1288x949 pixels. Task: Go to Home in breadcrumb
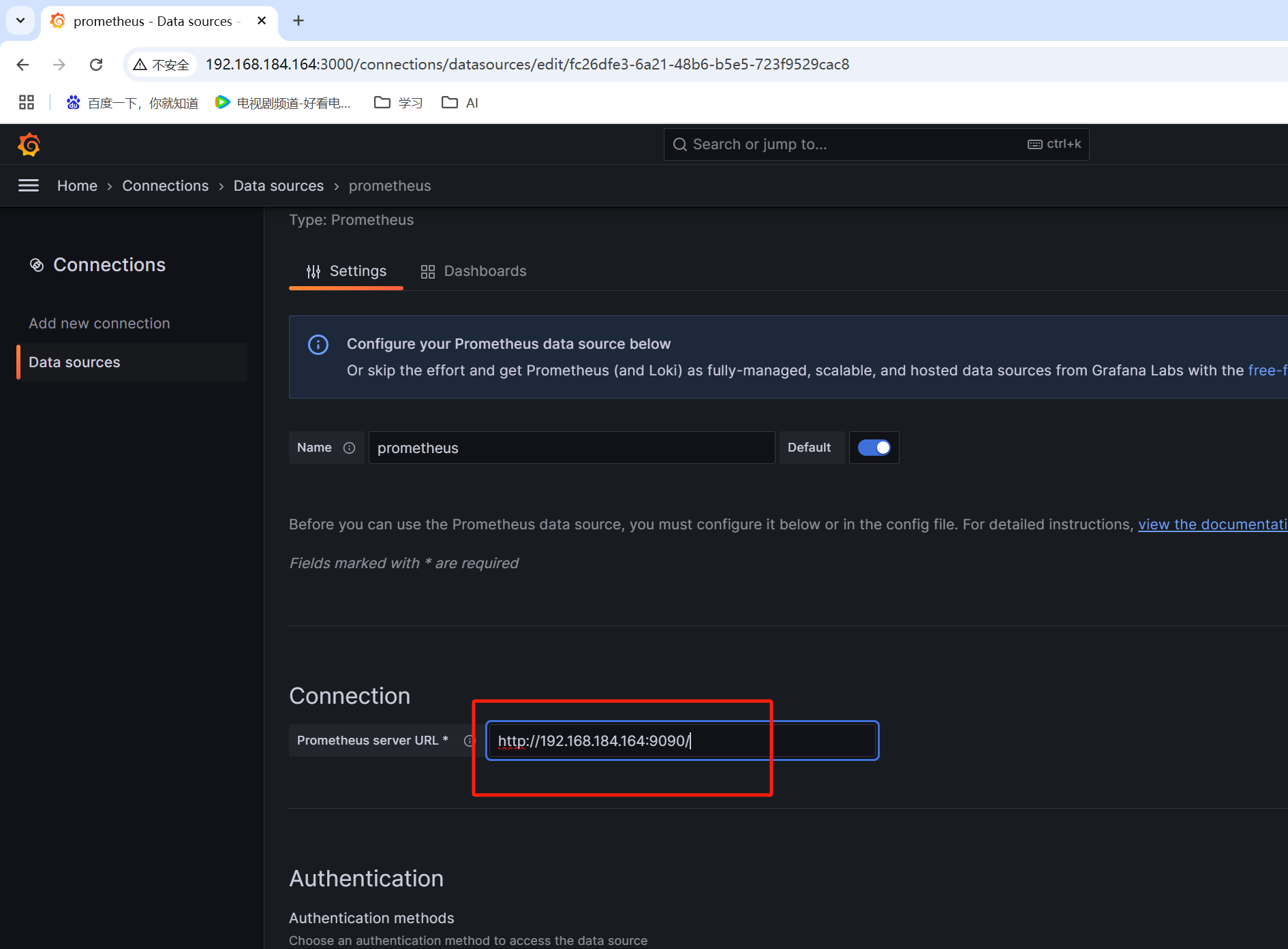click(x=77, y=186)
